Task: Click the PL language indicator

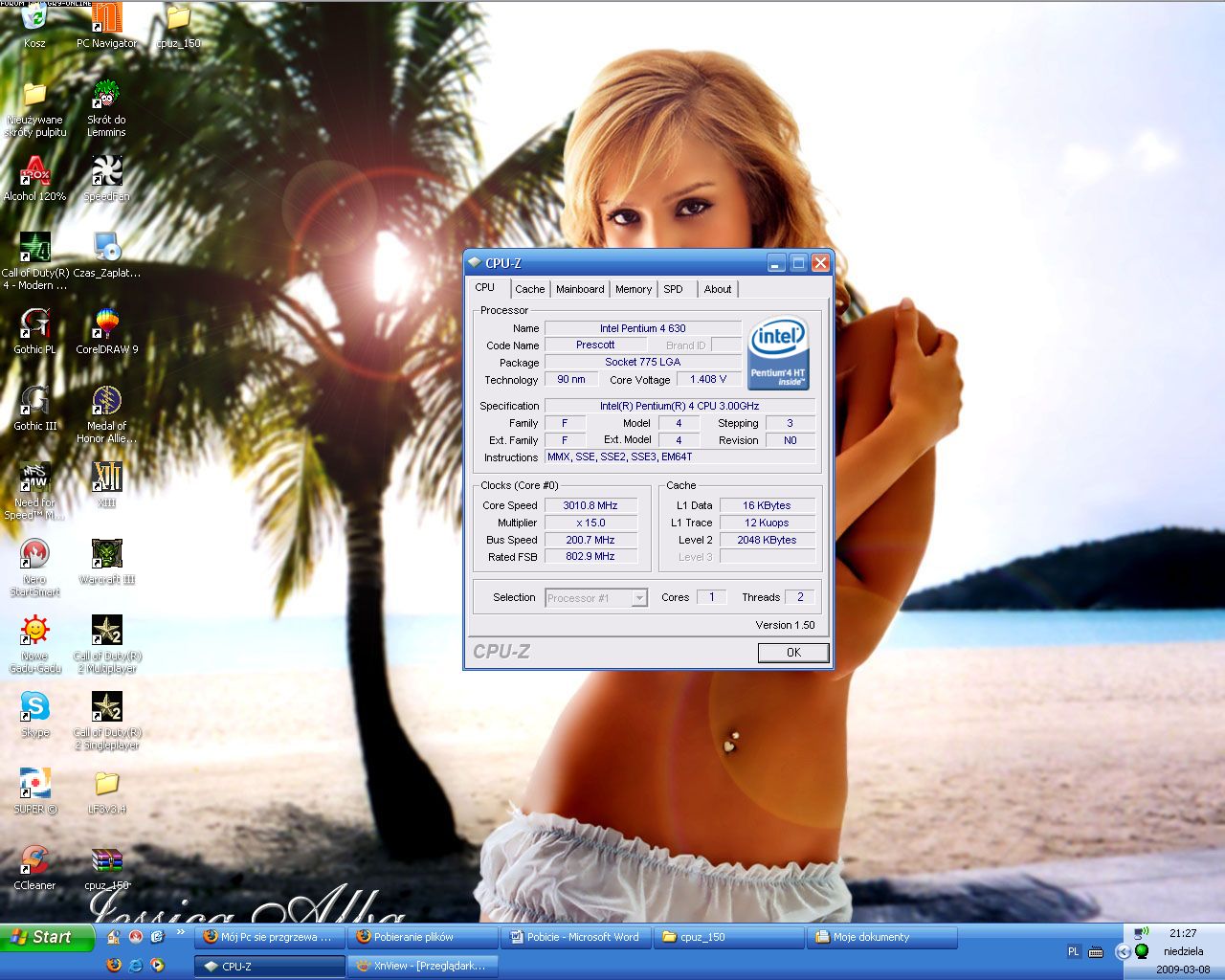Action: pos(1073,952)
